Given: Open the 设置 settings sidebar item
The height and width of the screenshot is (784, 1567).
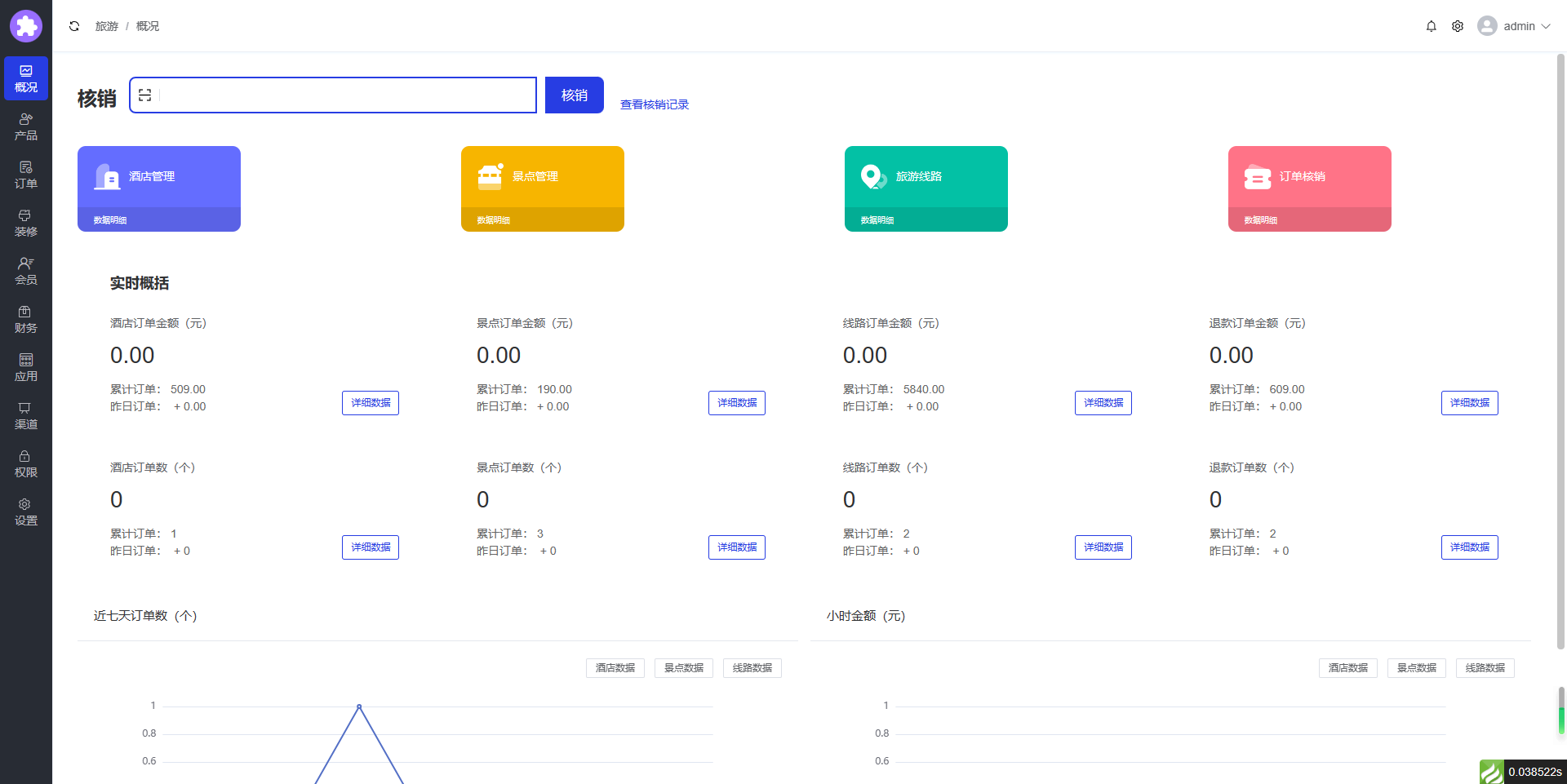Looking at the screenshot, I should coord(26,512).
